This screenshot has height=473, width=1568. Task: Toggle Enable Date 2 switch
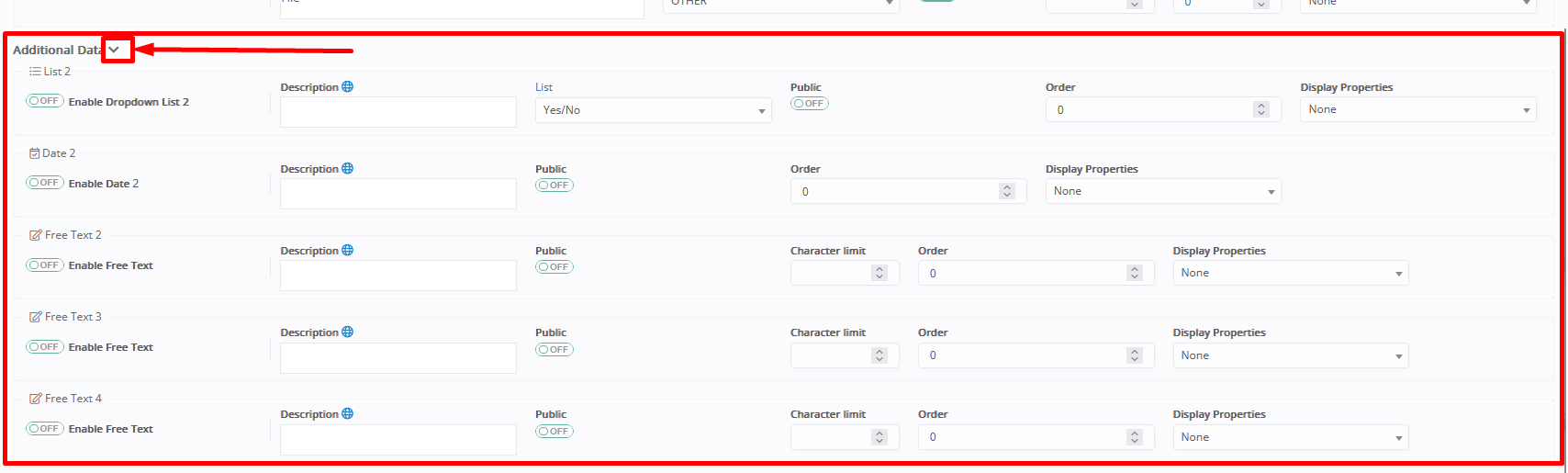44,183
